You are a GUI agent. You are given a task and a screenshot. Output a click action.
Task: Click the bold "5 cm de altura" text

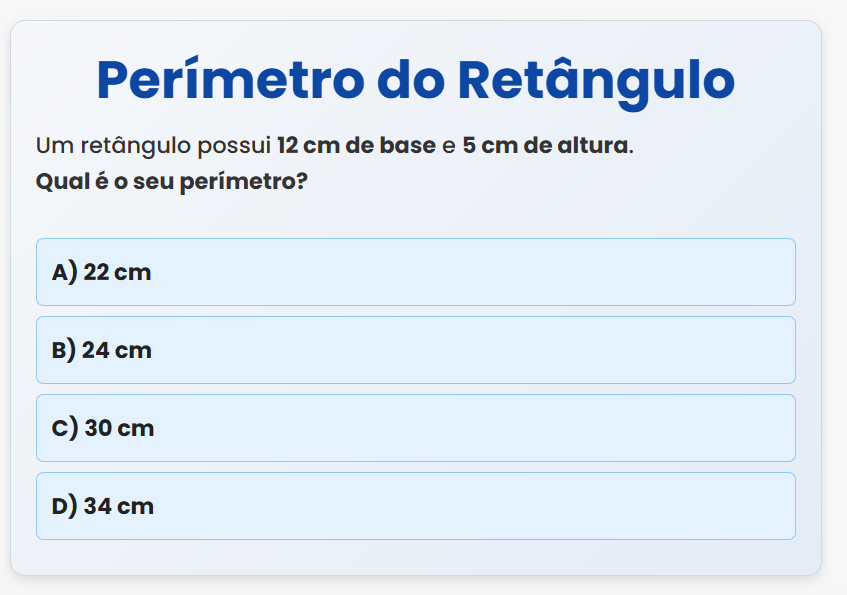point(545,146)
